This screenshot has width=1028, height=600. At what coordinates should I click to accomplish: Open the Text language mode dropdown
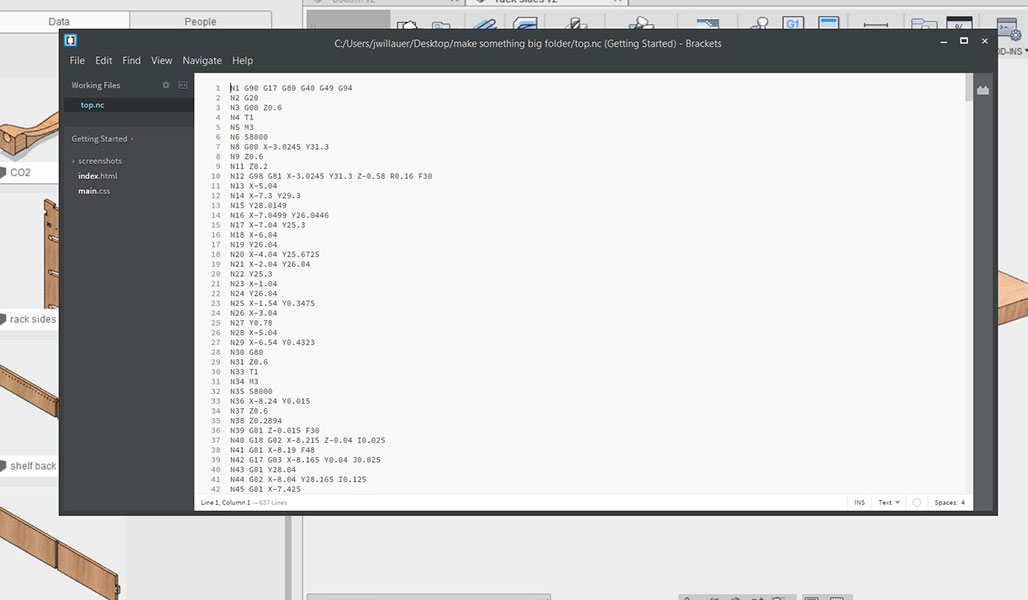(x=889, y=502)
